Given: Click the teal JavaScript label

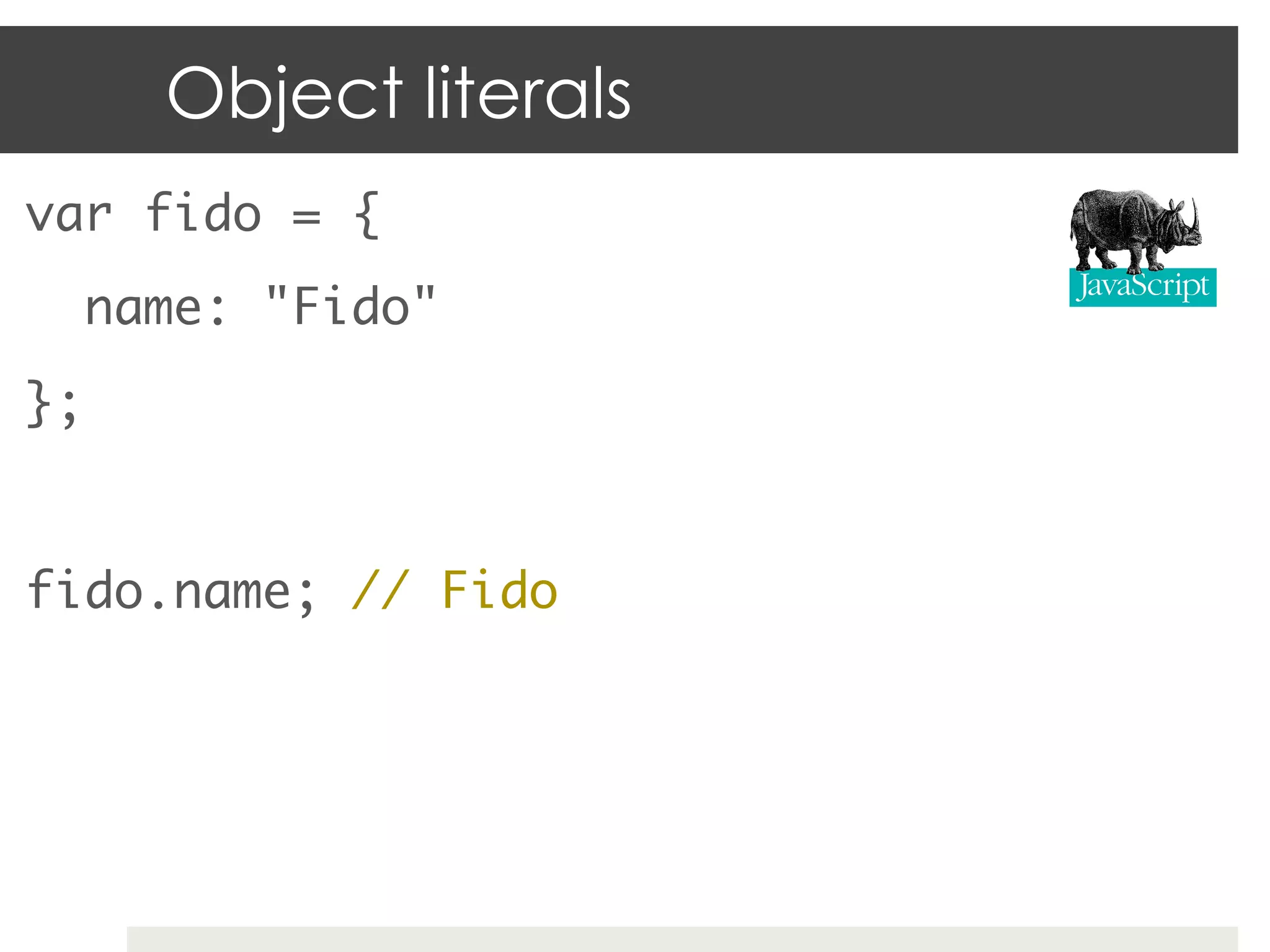Looking at the screenshot, I should pyautogui.click(x=1142, y=287).
